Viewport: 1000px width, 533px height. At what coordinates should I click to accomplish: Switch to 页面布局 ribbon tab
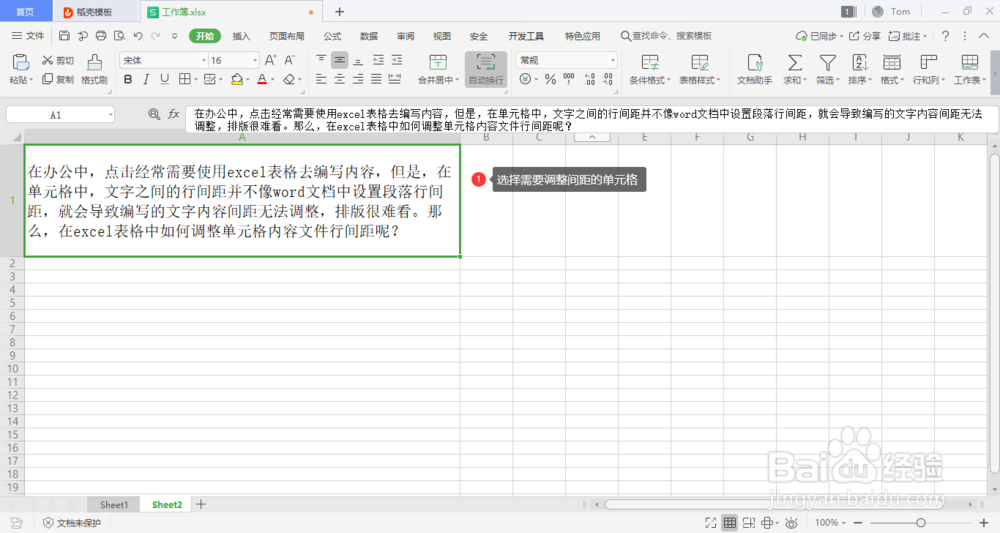tap(287, 36)
